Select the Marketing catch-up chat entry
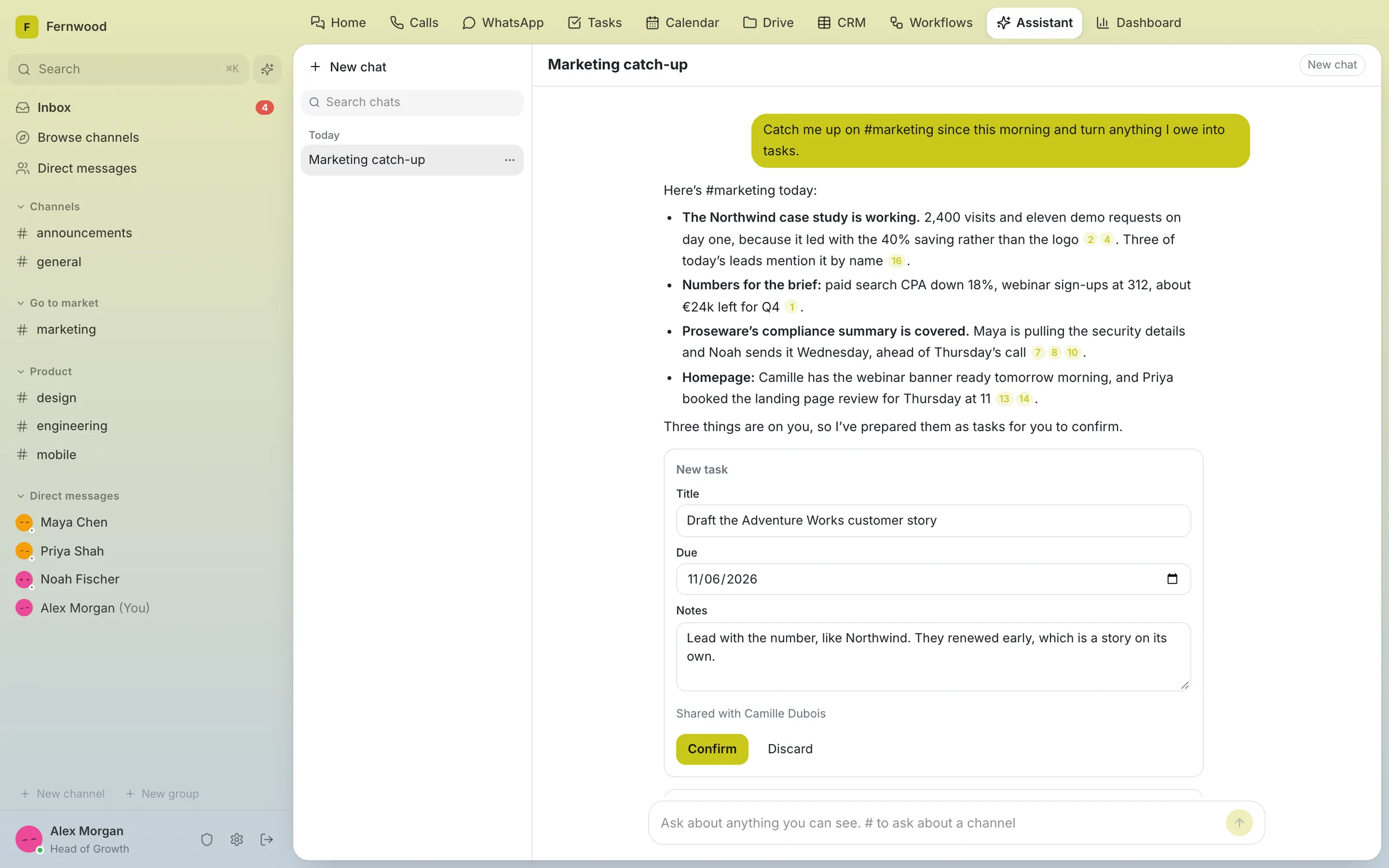This screenshot has height=868, width=1389. (412, 160)
